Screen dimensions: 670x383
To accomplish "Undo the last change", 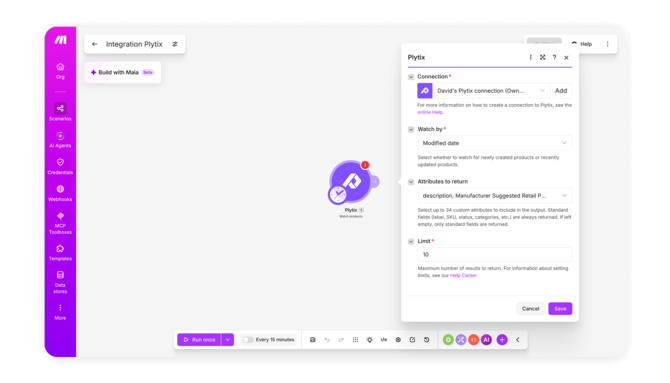I will click(x=327, y=340).
